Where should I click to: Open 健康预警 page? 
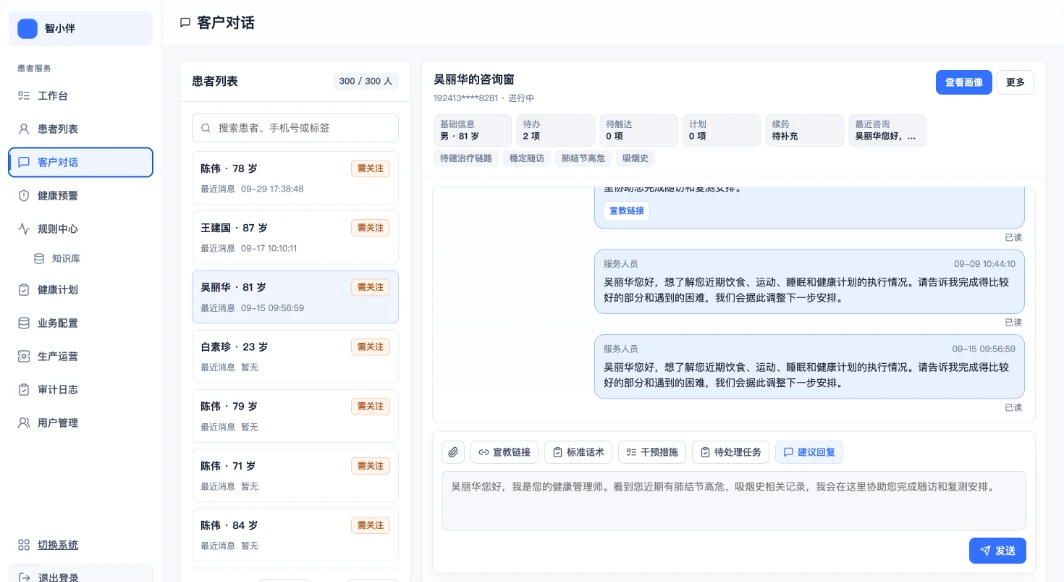point(81,195)
